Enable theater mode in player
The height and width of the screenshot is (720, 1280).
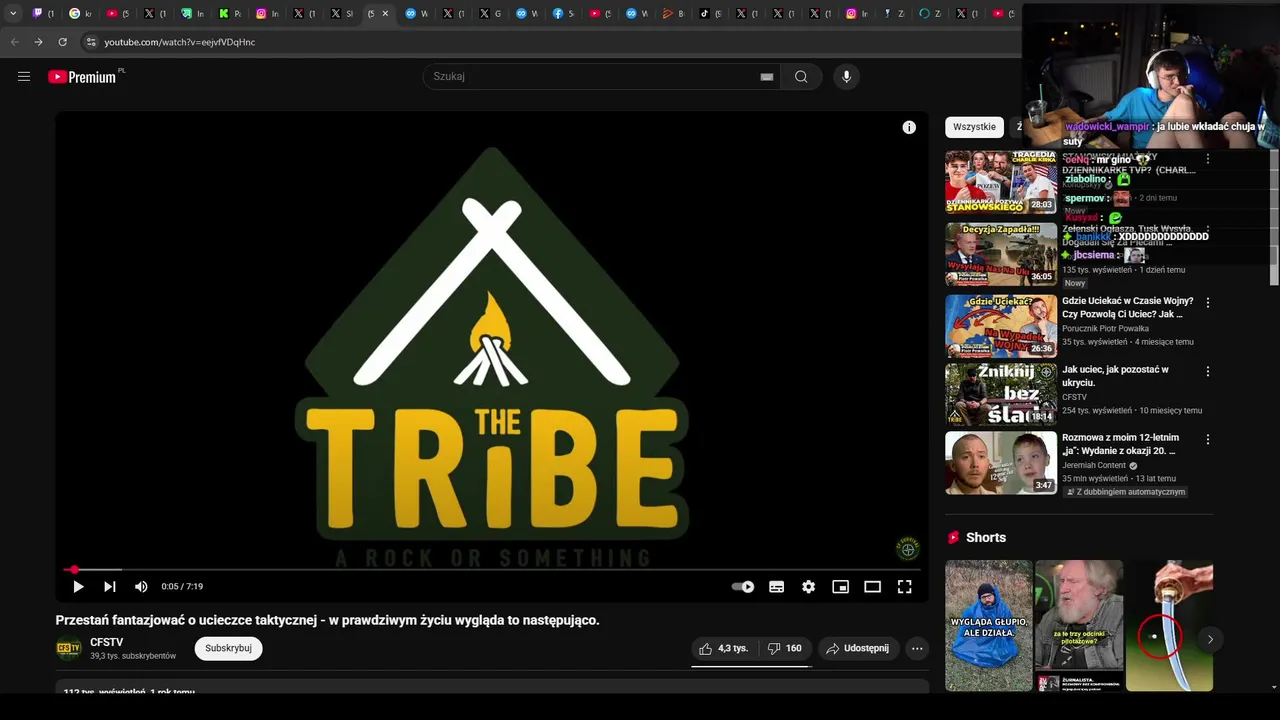pyautogui.click(x=872, y=587)
